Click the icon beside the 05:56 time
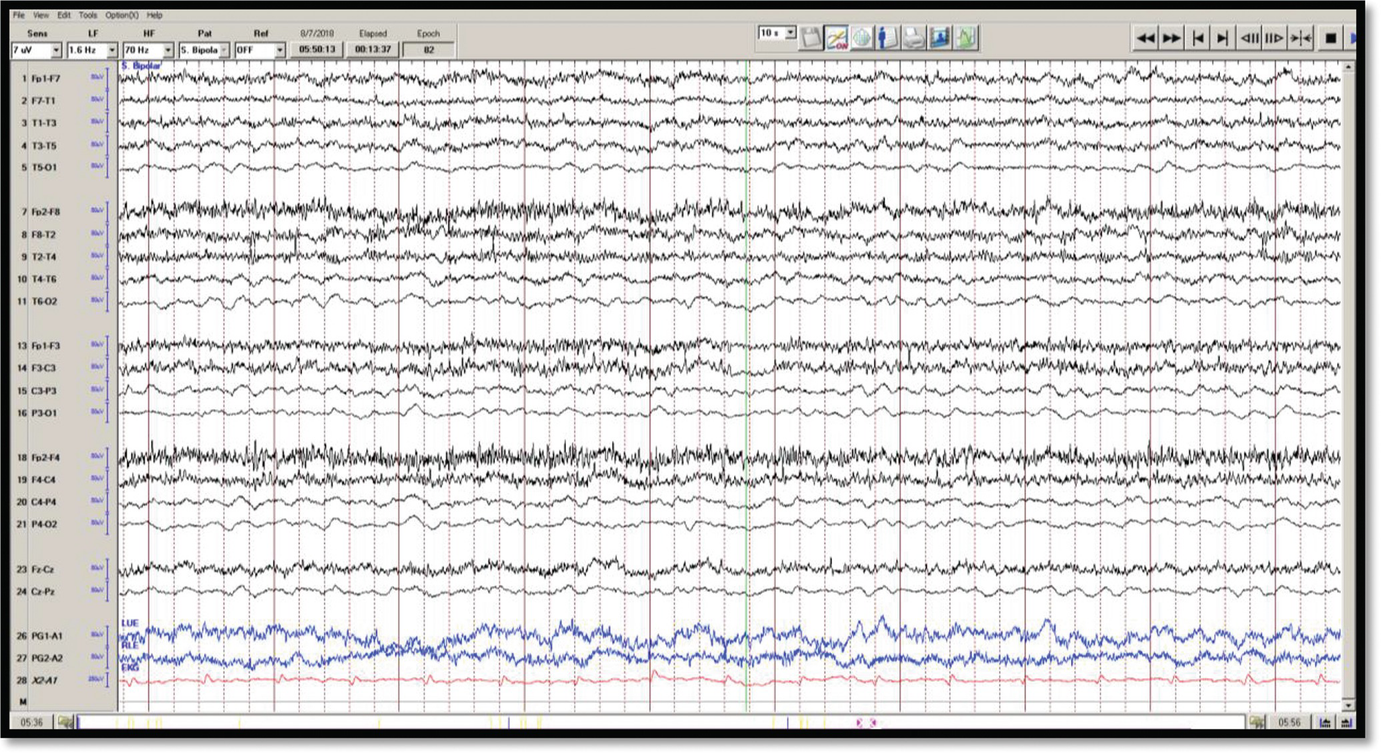The height and width of the screenshot is (755, 1382). (x=1258, y=722)
